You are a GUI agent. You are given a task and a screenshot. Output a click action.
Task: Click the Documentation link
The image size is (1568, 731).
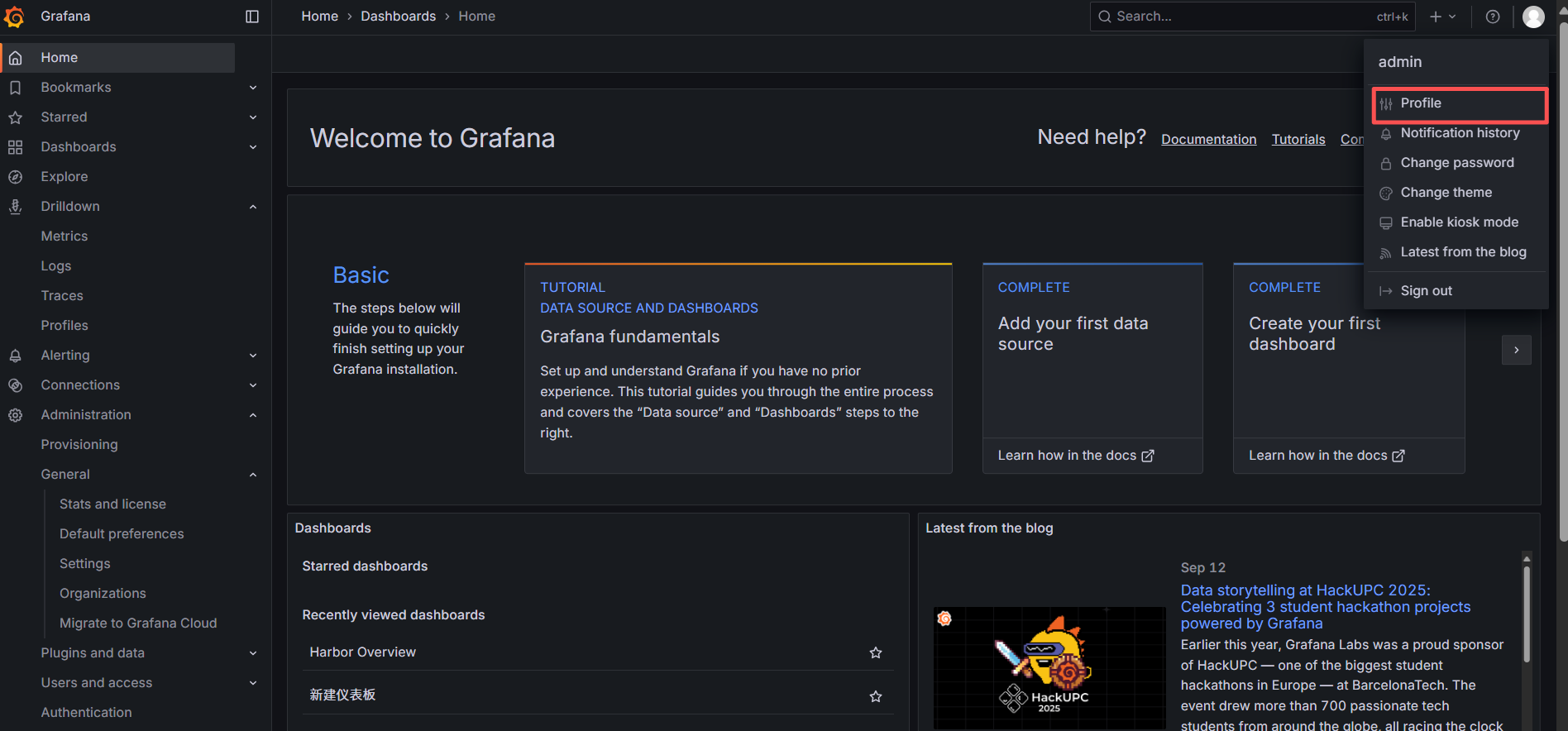(1208, 140)
